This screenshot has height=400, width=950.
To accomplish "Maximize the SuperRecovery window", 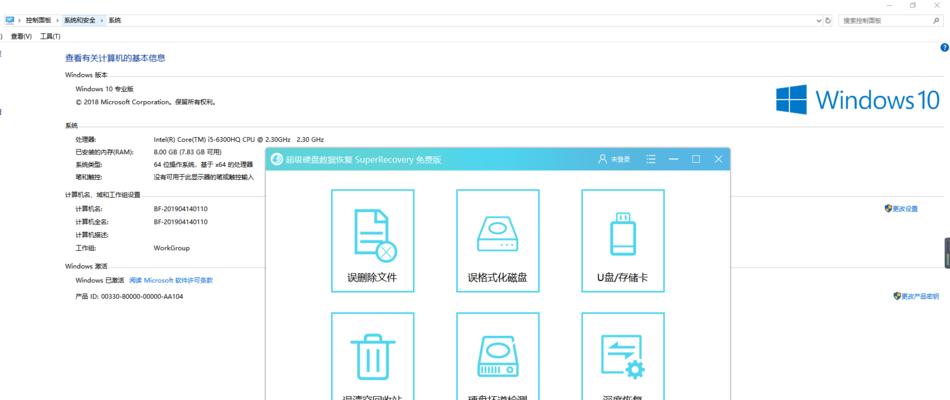I will [x=696, y=159].
